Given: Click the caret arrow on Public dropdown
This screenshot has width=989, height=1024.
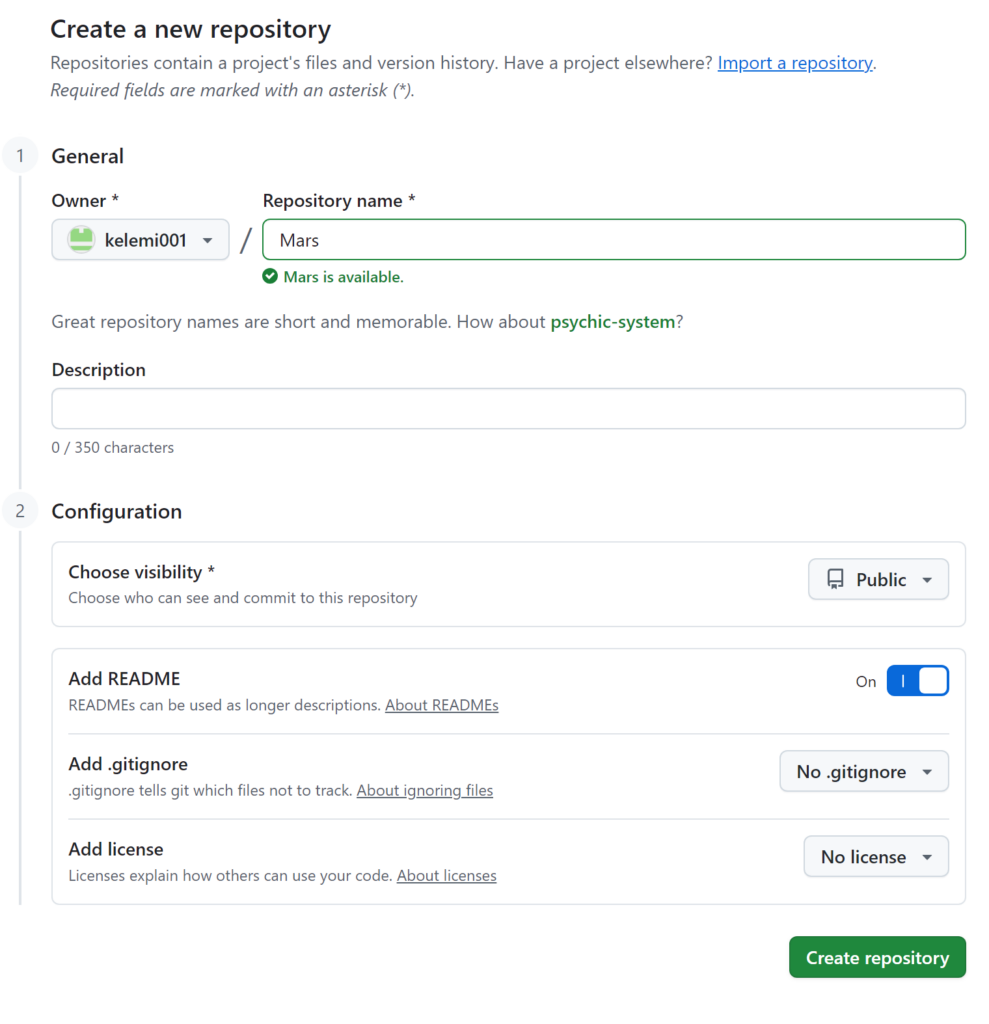Looking at the screenshot, I should (x=927, y=580).
